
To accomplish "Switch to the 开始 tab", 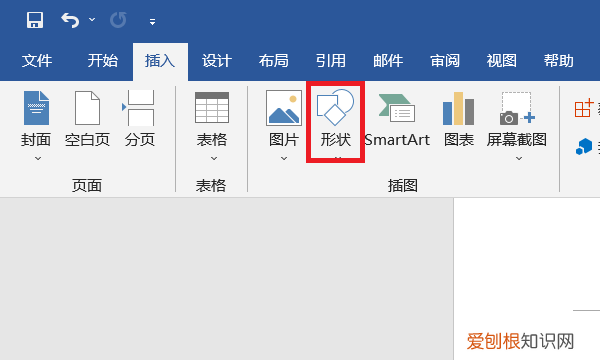I will pyautogui.click(x=103, y=61).
